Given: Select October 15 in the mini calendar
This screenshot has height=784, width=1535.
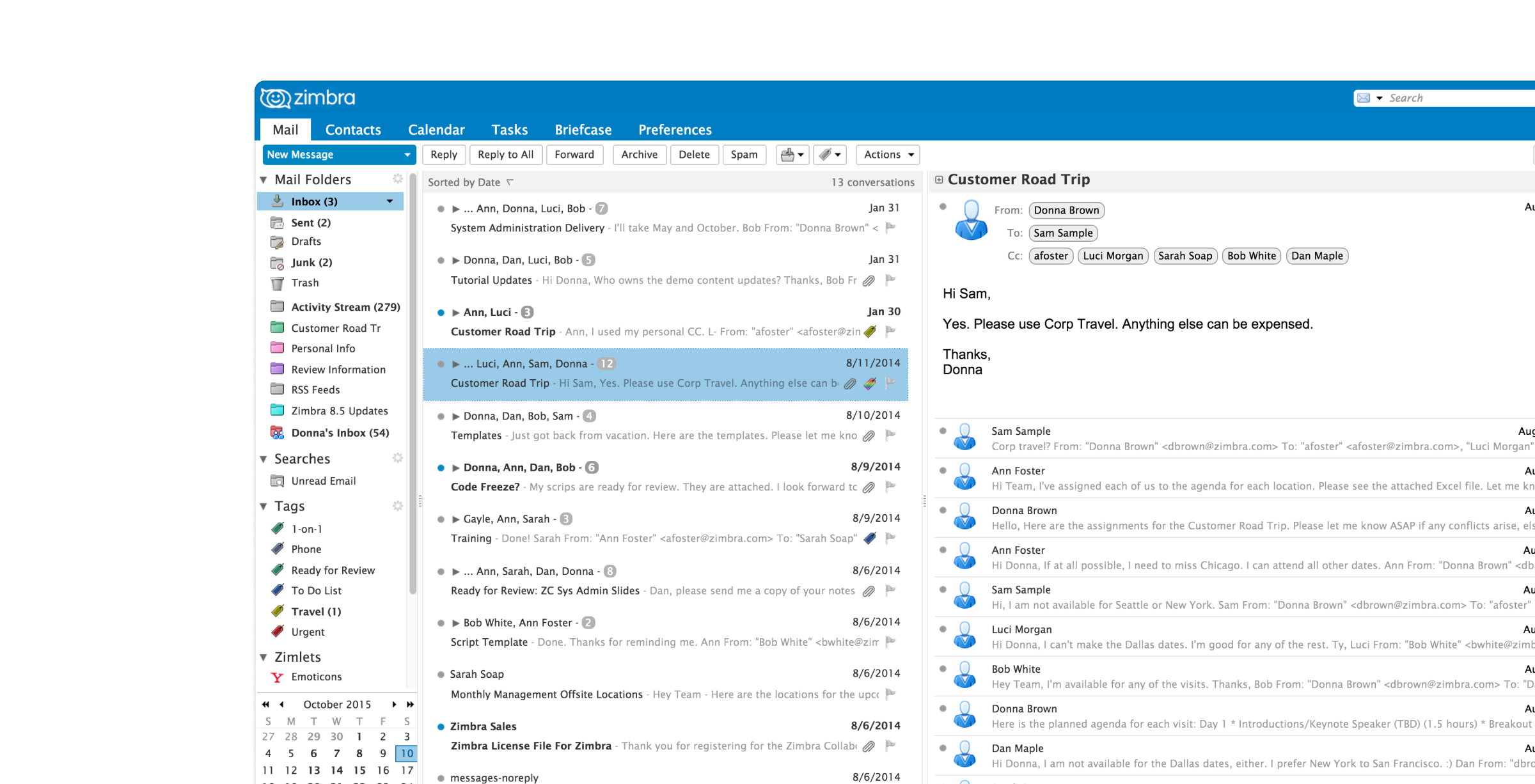Looking at the screenshot, I should 359,770.
